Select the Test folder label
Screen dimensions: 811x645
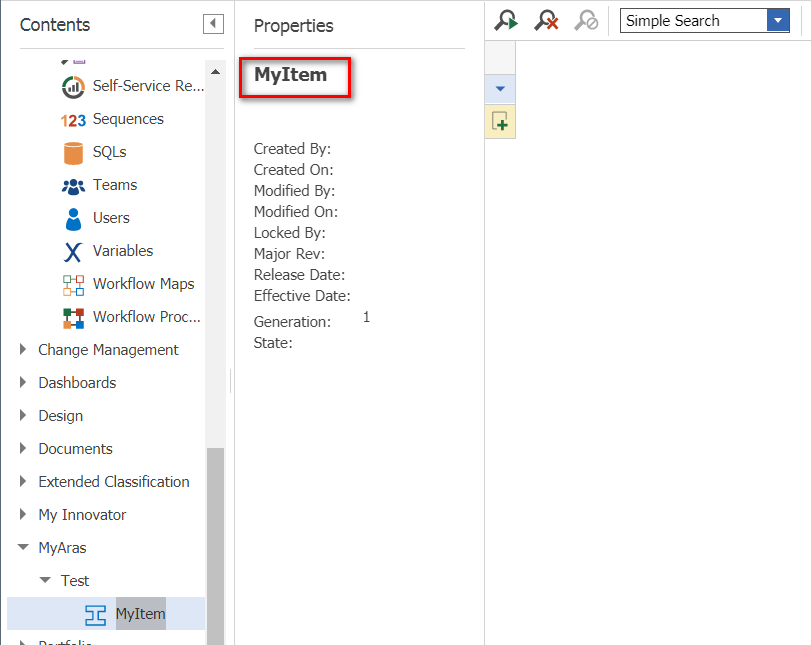click(x=75, y=581)
